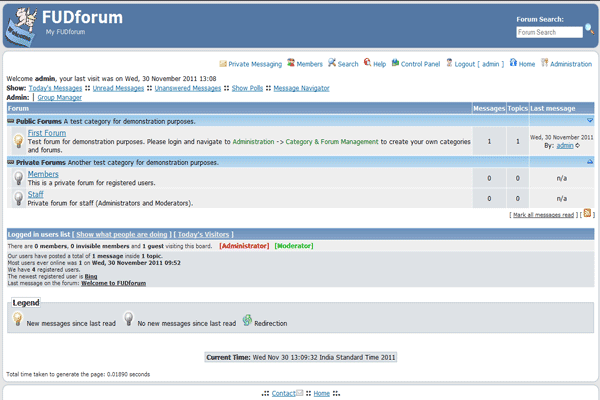Image resolution: width=600 pixels, height=400 pixels.
Task: Go to Home in top menu
Action: 527,64
